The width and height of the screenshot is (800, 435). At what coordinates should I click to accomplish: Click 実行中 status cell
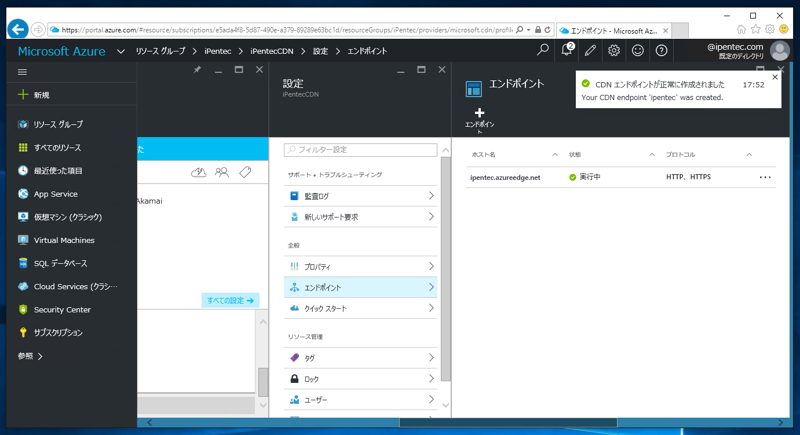point(585,177)
